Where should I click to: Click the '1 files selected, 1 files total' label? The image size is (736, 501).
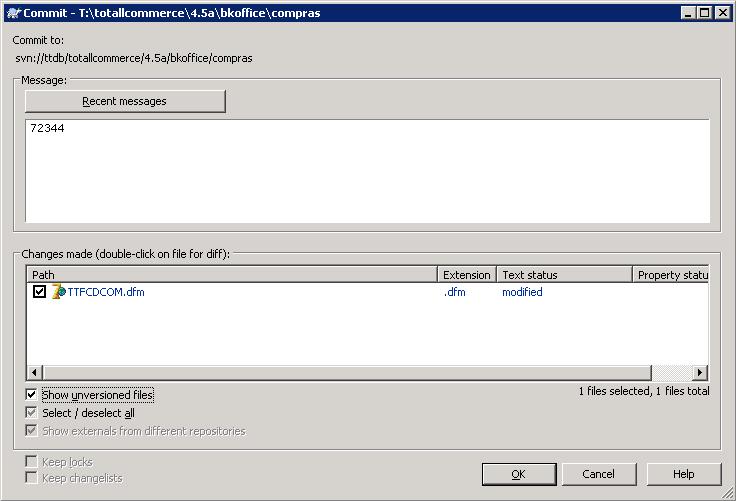pos(644,391)
